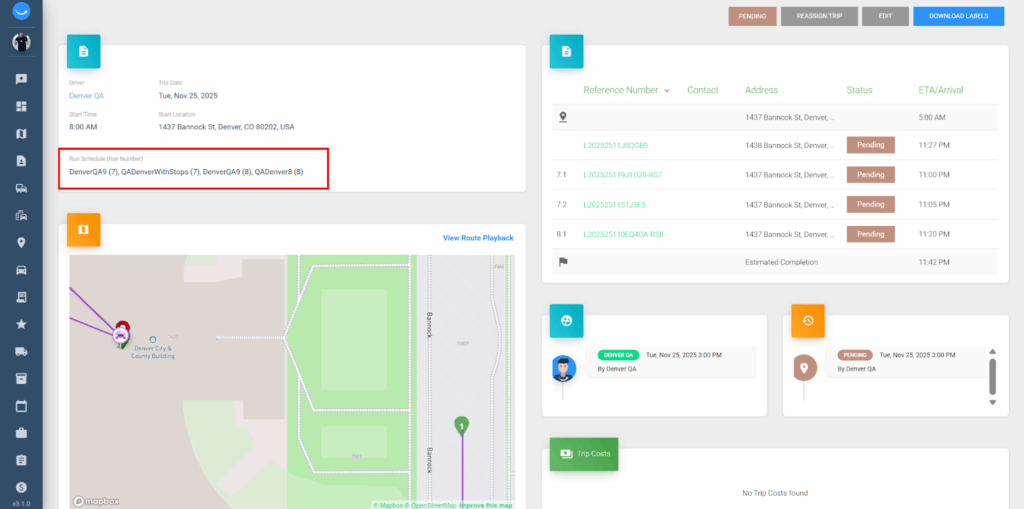
Task: Click the Address column header
Action: pos(761,90)
